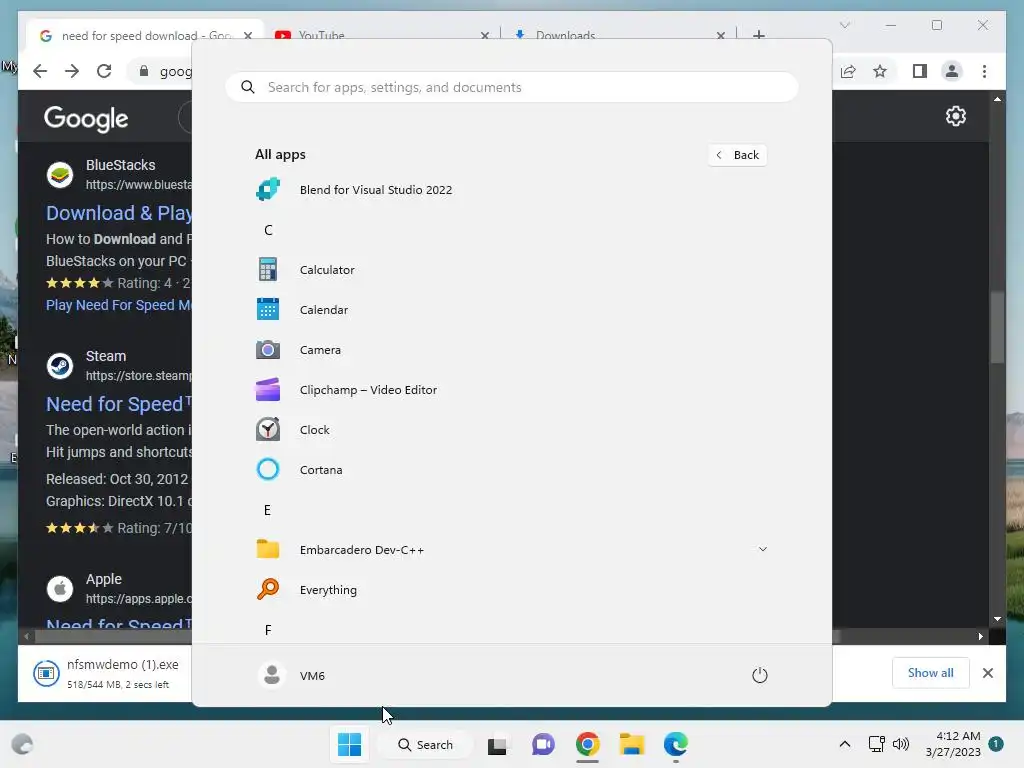Jump to letter F section header
The width and height of the screenshot is (1024, 768).
(x=268, y=630)
